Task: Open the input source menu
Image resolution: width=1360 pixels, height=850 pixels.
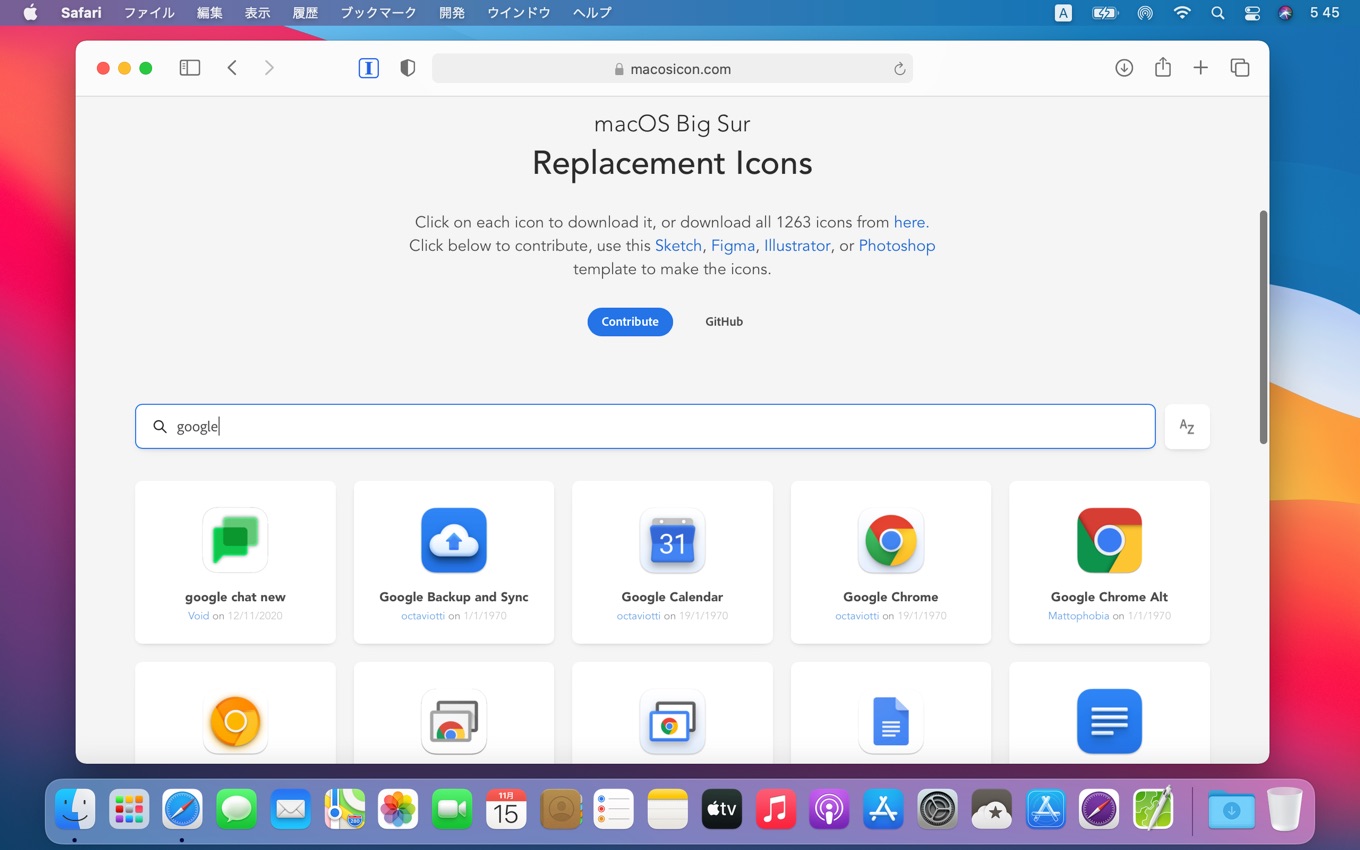Action: [x=1063, y=13]
